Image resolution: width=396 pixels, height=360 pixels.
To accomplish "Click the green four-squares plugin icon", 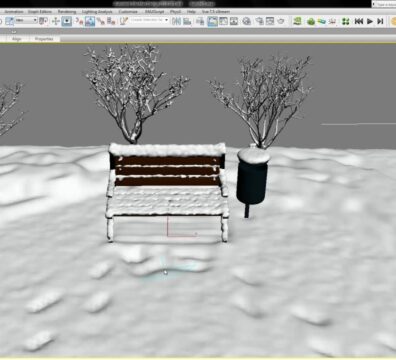I will pos(346,21).
